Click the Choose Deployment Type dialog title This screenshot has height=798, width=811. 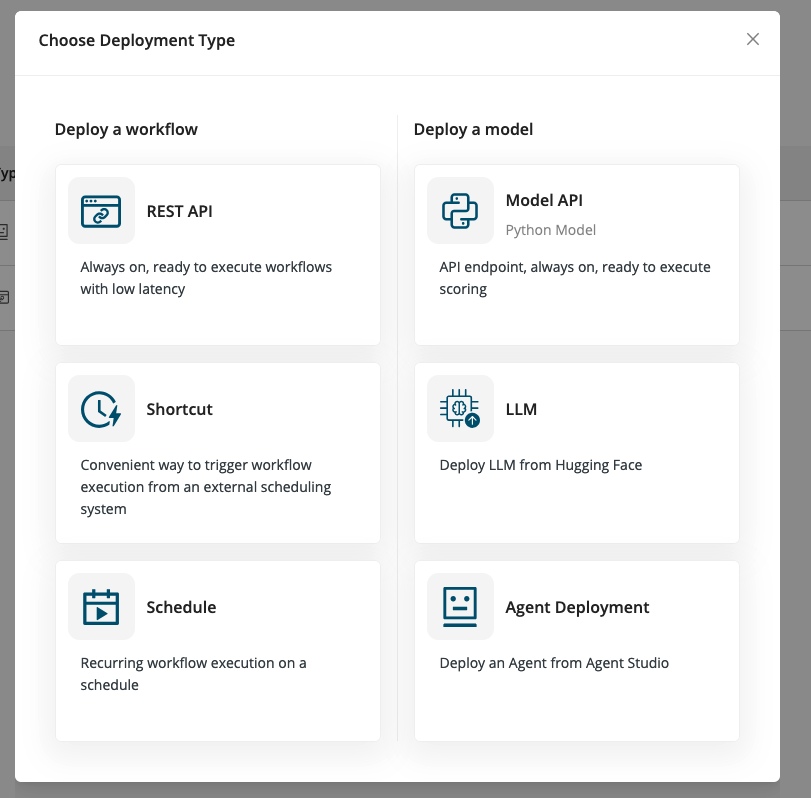136,40
